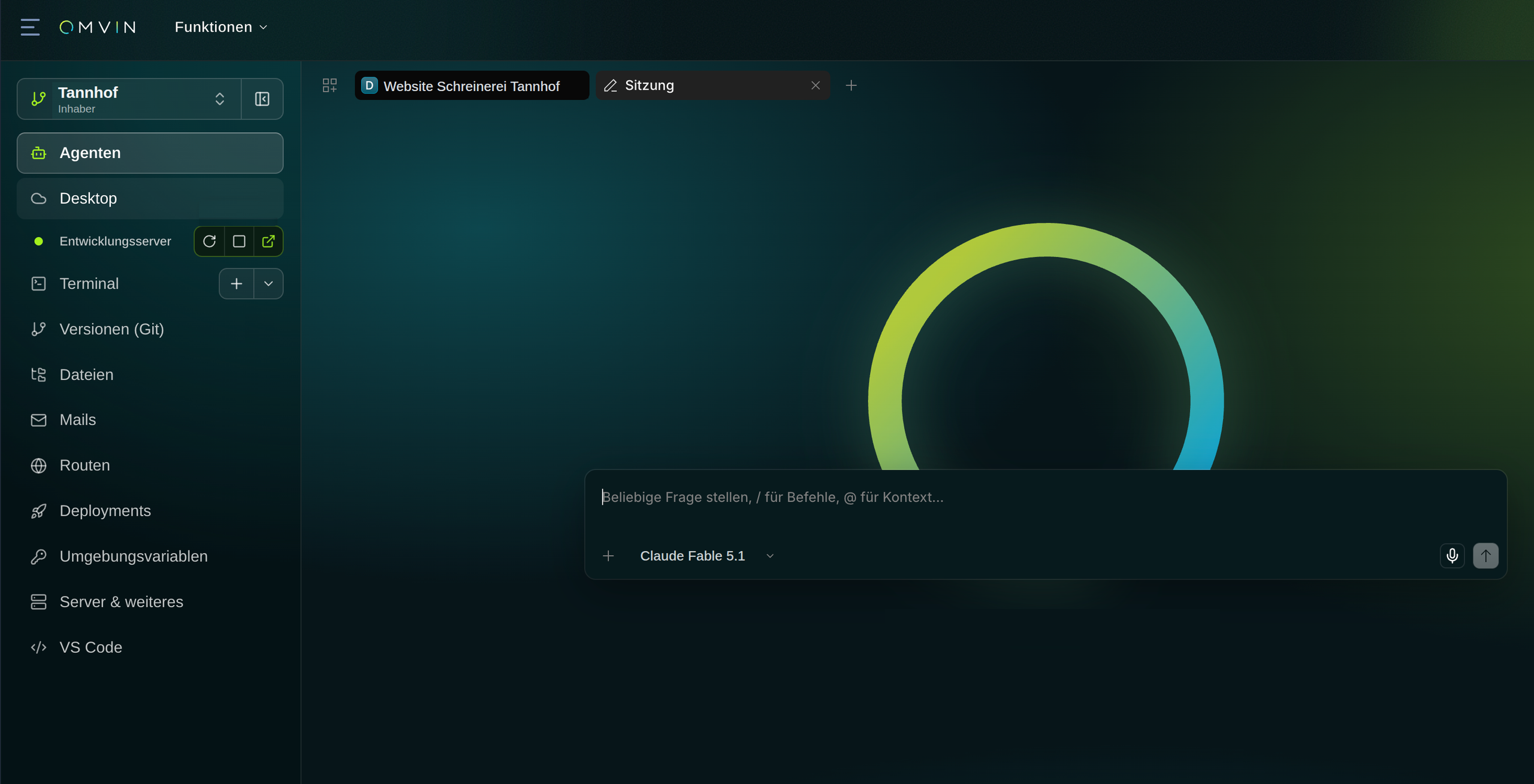Screen dimensions: 1534x784
Task: Open the Dateien file browser
Action: click(150, 374)
